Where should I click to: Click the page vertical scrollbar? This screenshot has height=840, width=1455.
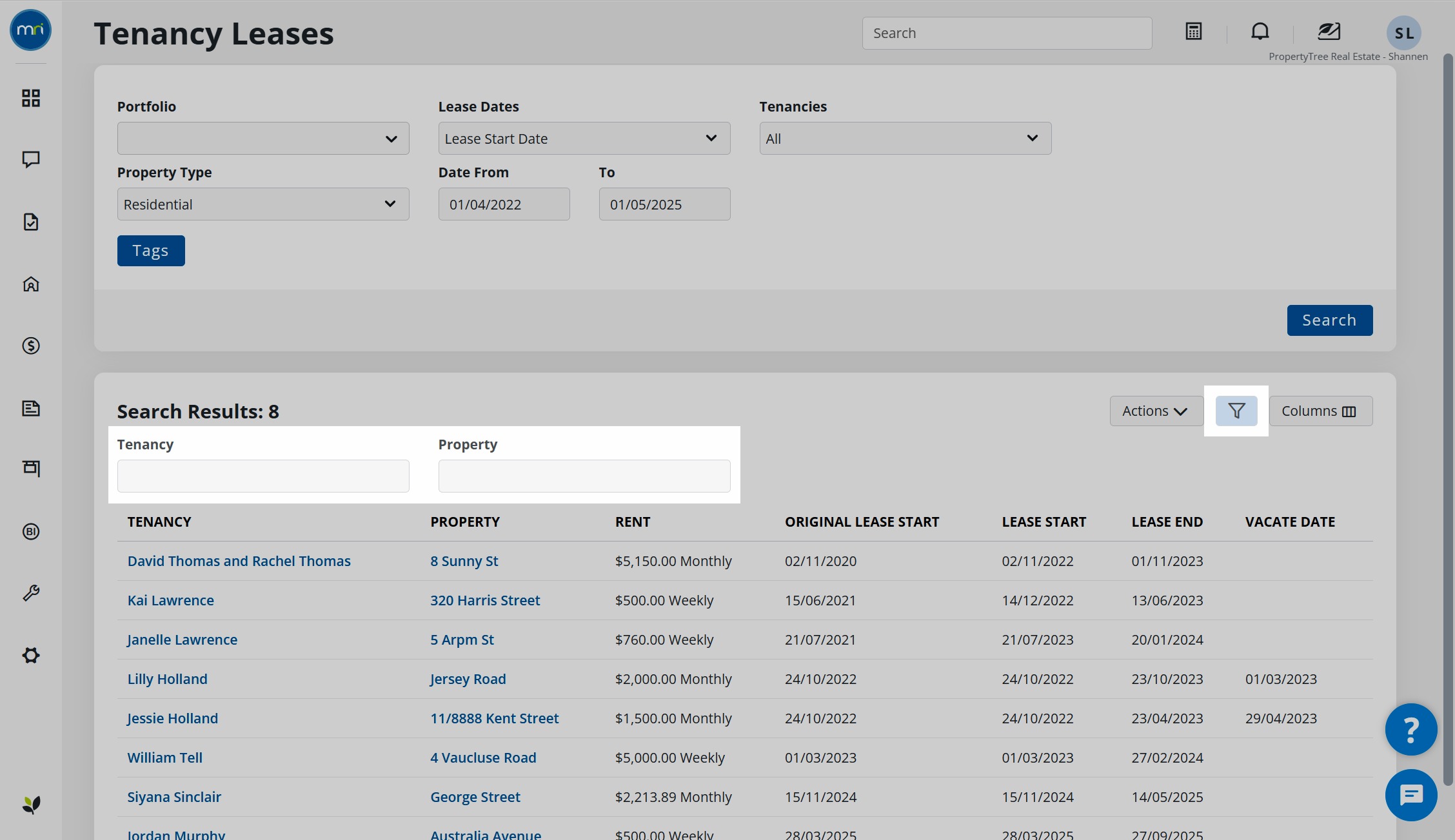pyautogui.click(x=1448, y=419)
